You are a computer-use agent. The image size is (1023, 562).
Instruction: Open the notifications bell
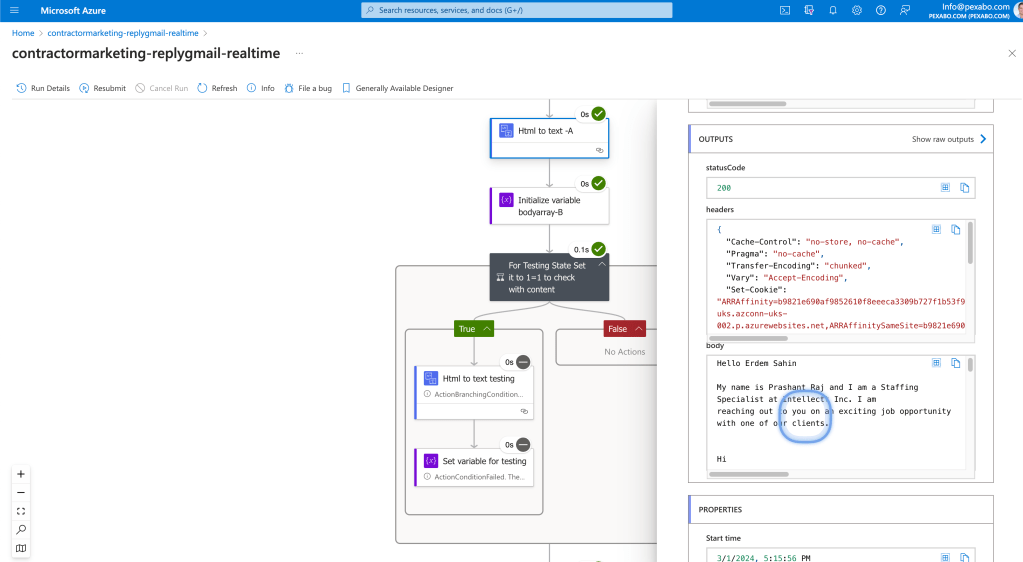tap(833, 10)
